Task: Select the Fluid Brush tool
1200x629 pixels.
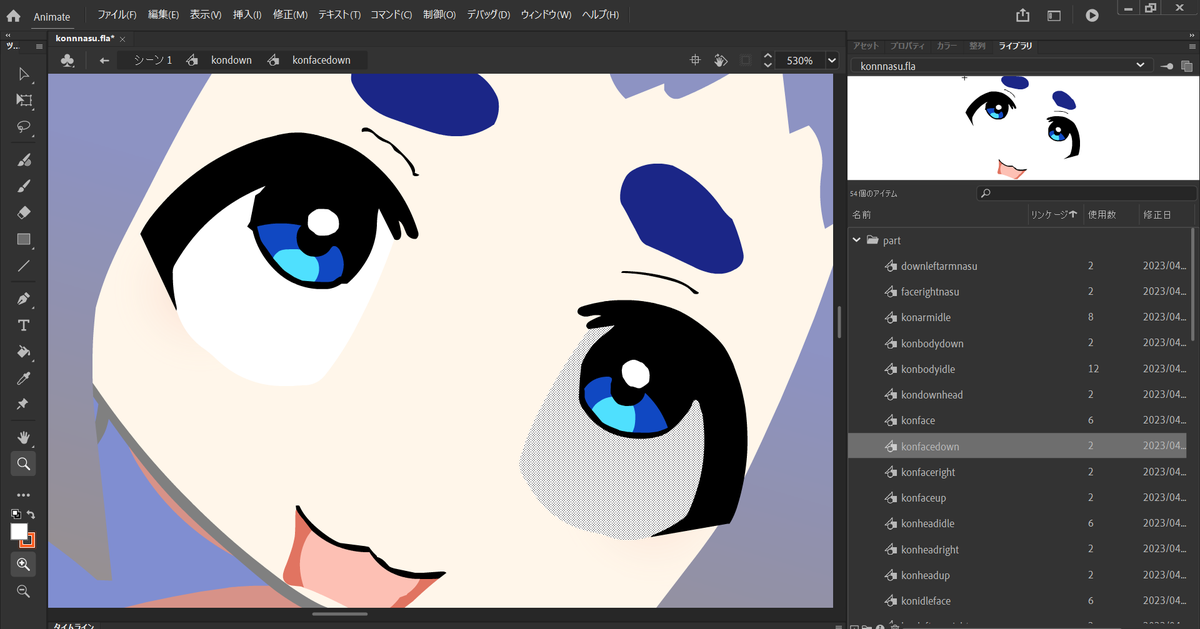Action: pyautogui.click(x=24, y=160)
